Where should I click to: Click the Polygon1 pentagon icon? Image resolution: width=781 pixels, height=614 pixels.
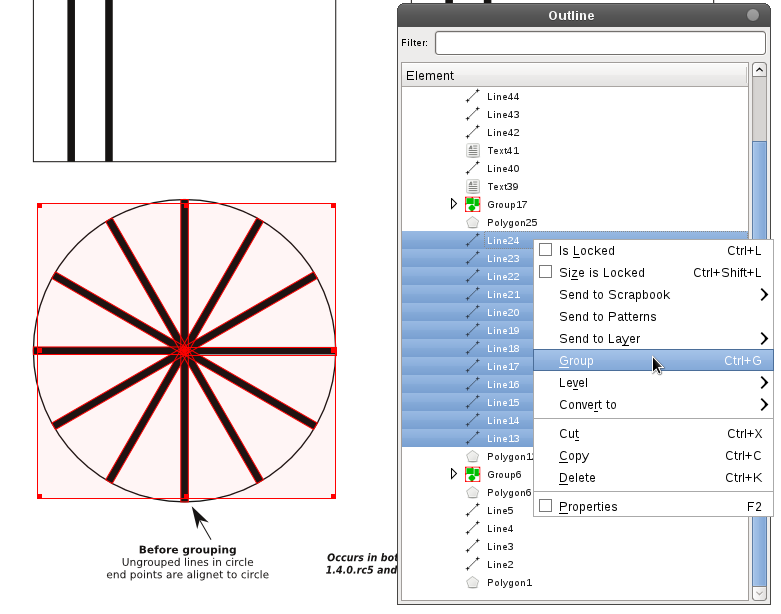[x=473, y=582]
